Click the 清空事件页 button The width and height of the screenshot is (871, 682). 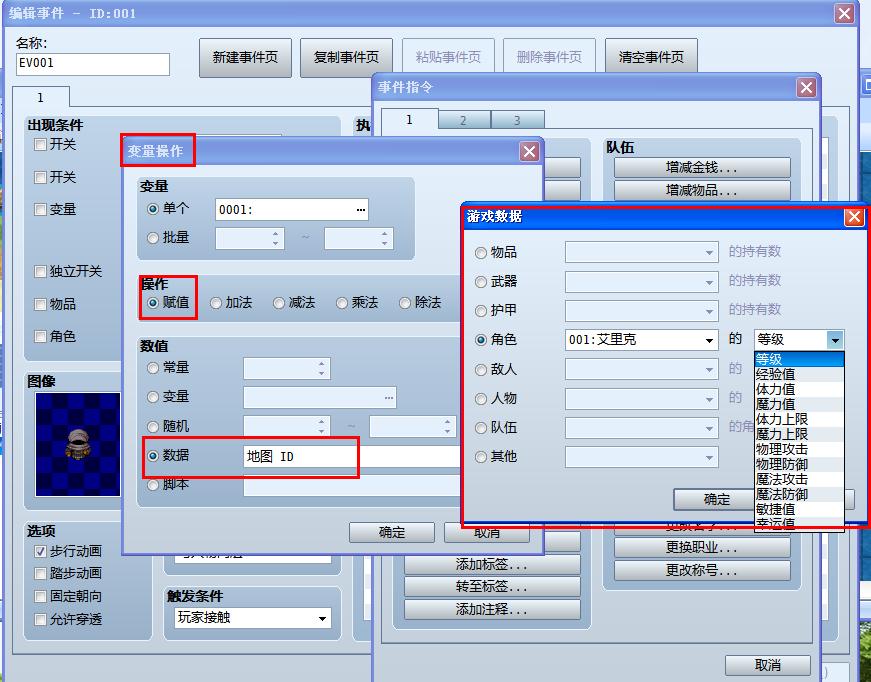(651, 57)
